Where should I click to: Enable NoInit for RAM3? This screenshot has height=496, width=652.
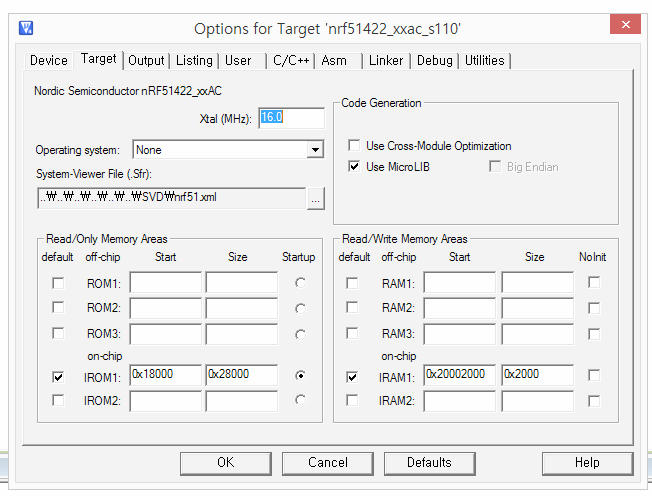coord(594,334)
